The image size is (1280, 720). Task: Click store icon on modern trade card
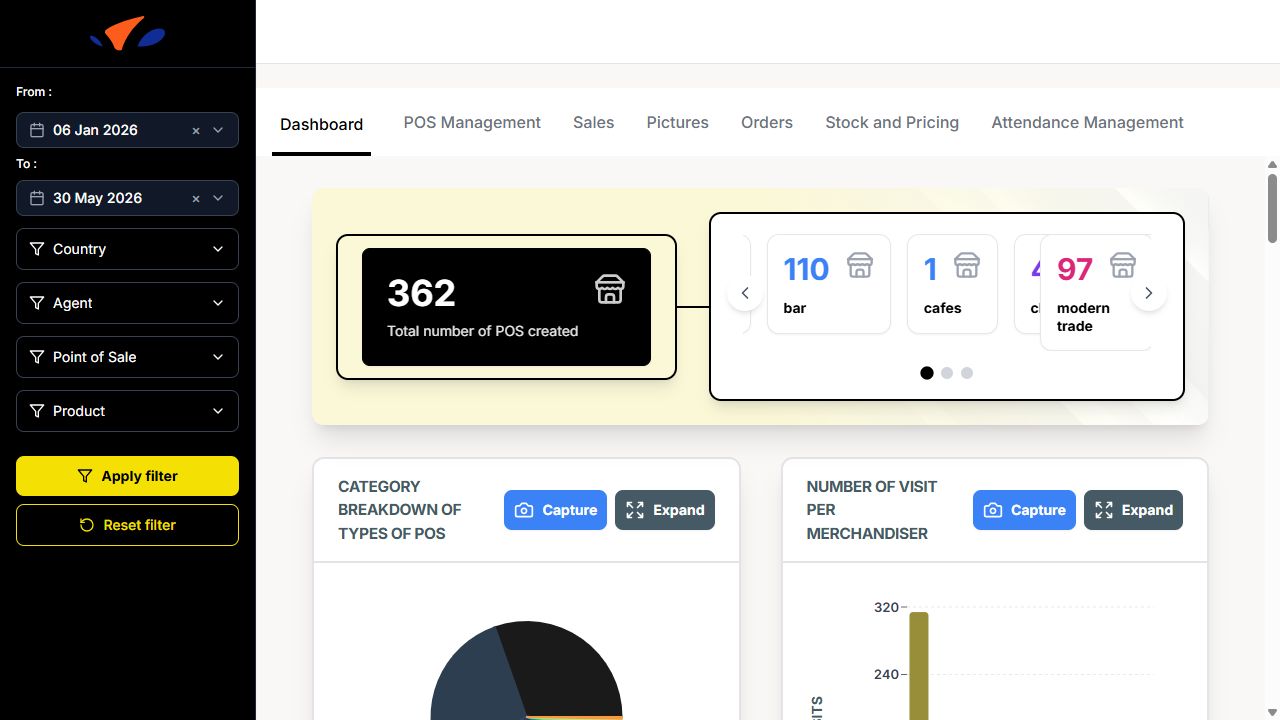[x=1123, y=265]
